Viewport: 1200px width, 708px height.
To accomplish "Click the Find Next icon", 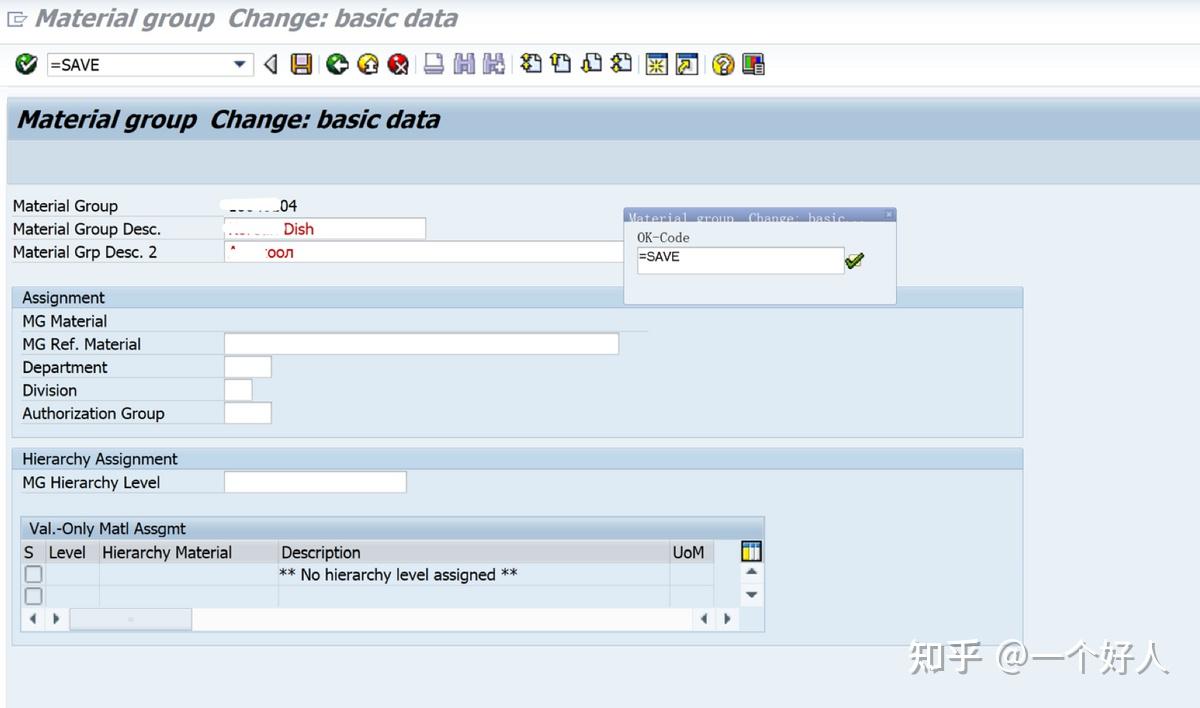I will coord(492,64).
